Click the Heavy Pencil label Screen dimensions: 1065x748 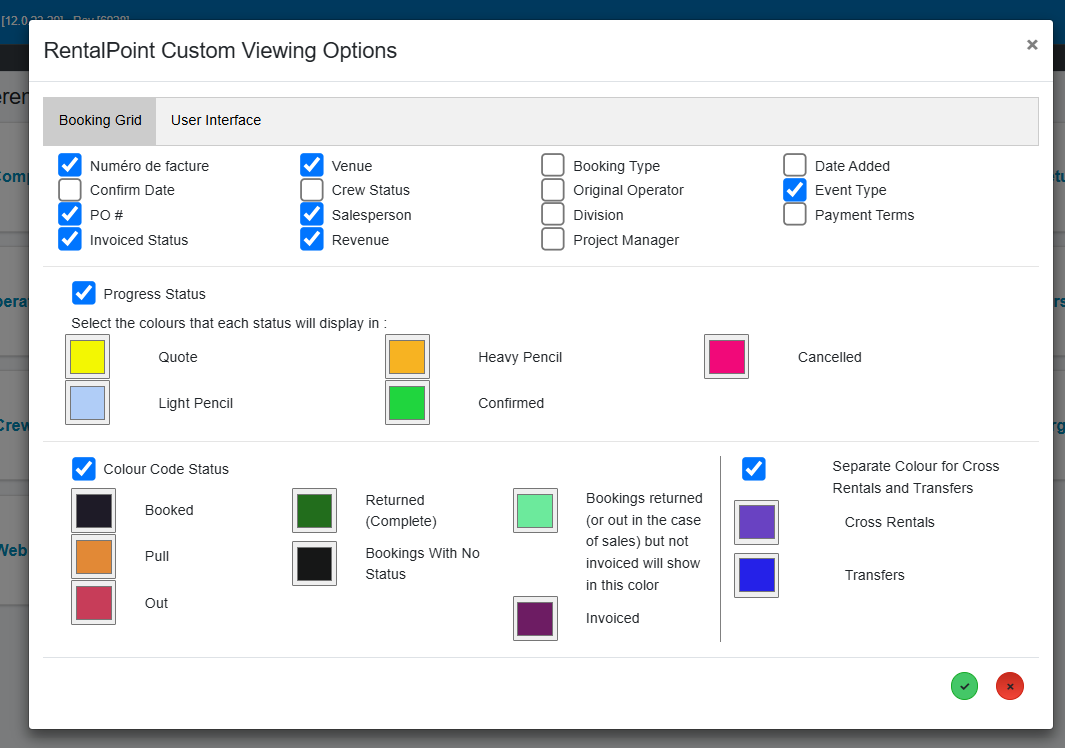520,357
